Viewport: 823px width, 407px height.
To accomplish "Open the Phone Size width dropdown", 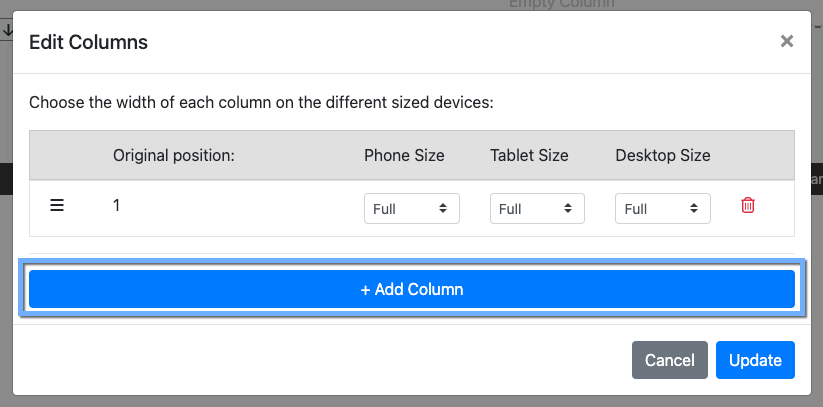I will click(x=411, y=209).
